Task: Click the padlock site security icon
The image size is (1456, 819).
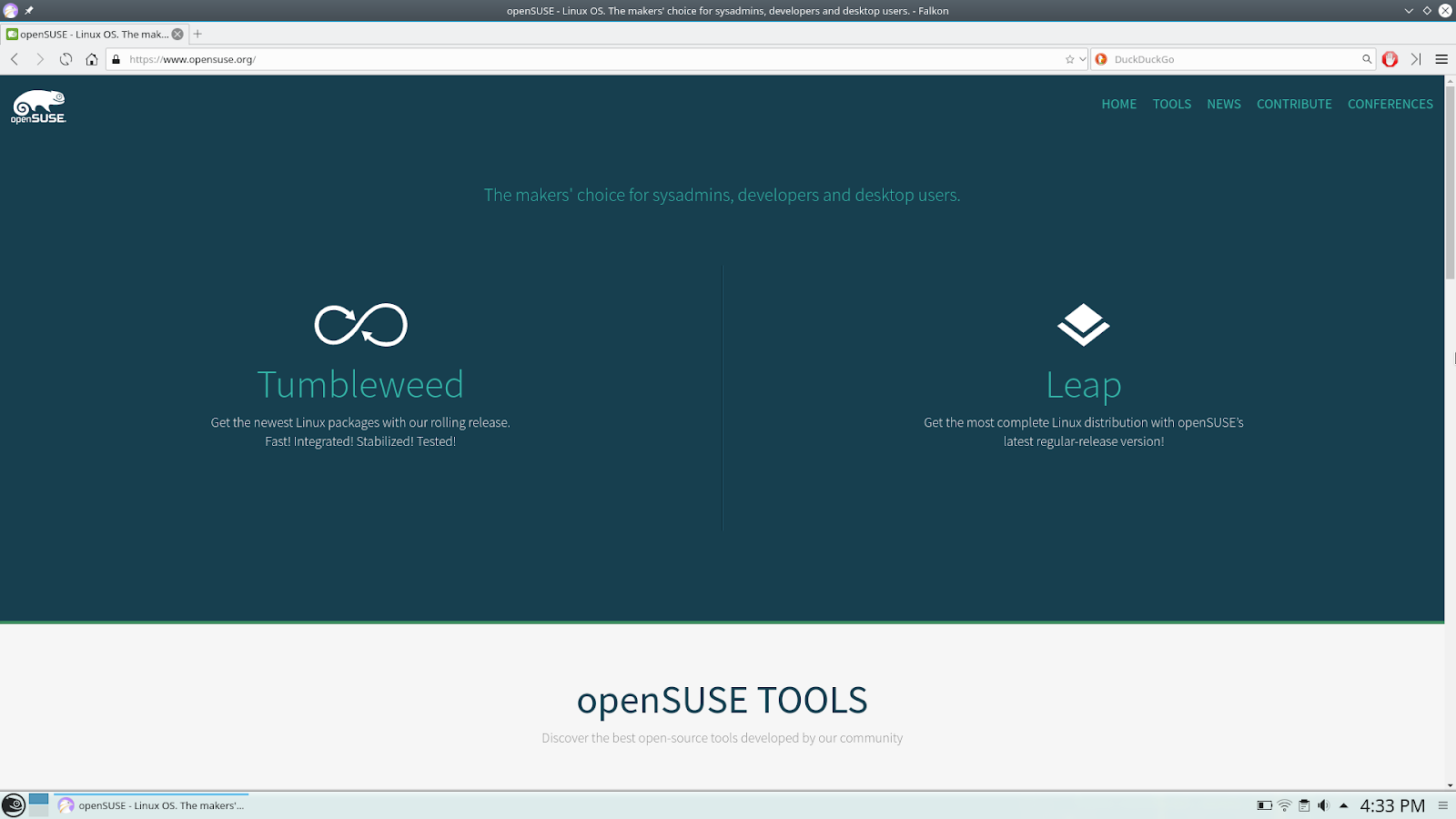Action: point(116,59)
